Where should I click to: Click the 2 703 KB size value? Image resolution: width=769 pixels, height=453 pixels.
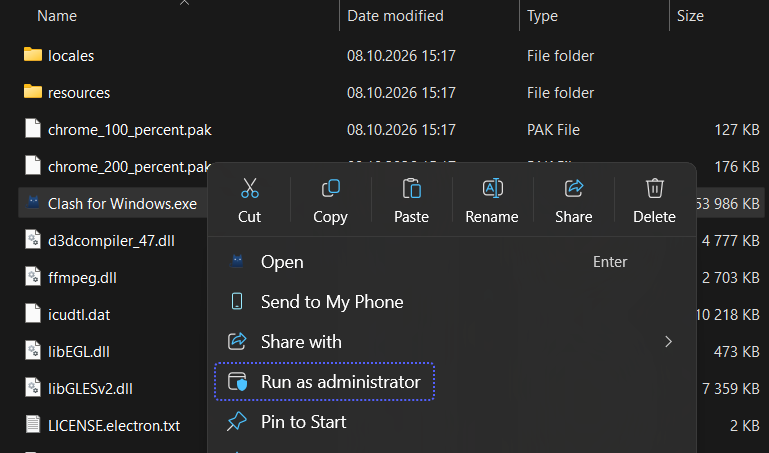tap(731, 278)
